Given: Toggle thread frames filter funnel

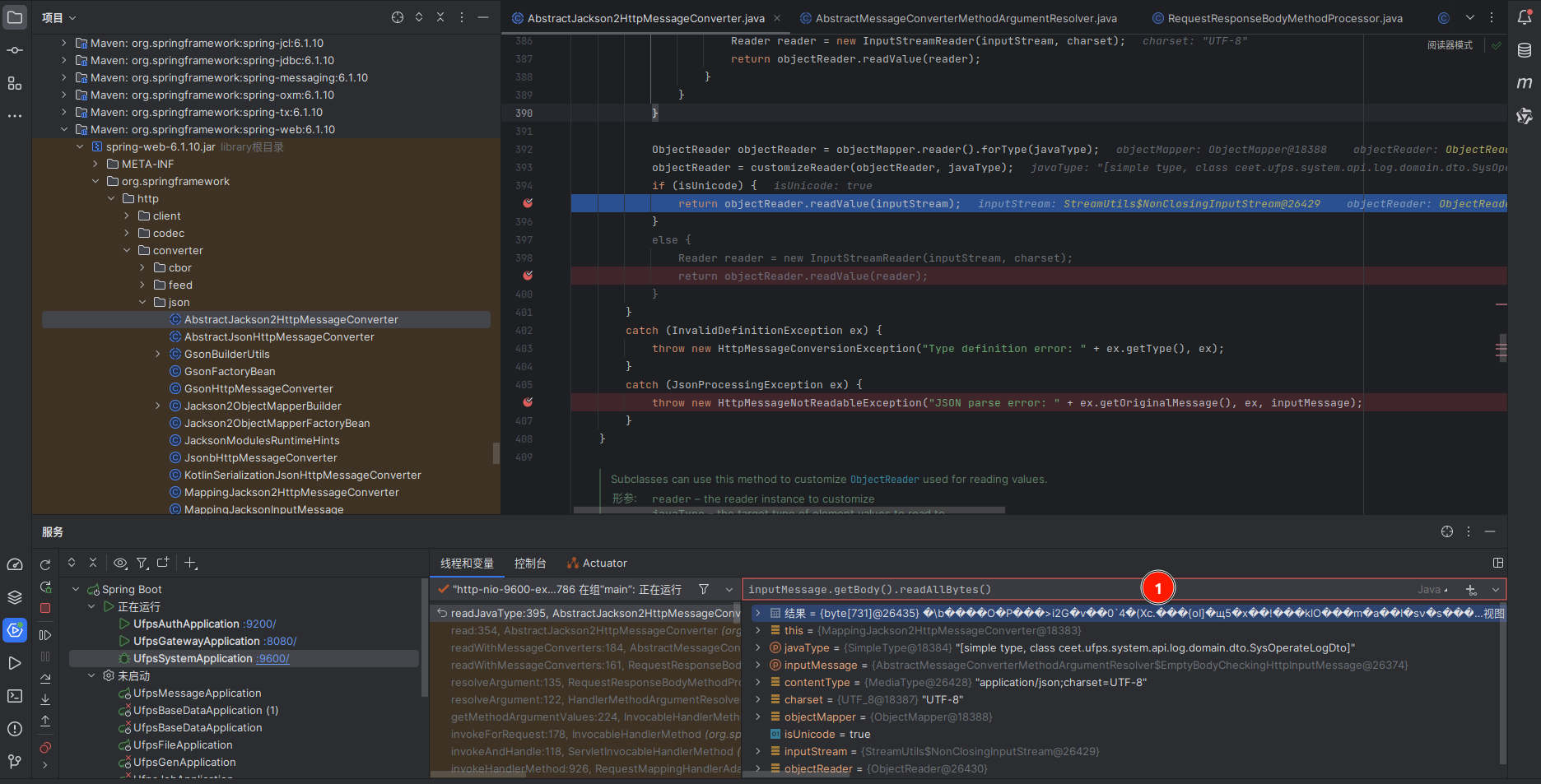Looking at the screenshot, I should [704, 589].
